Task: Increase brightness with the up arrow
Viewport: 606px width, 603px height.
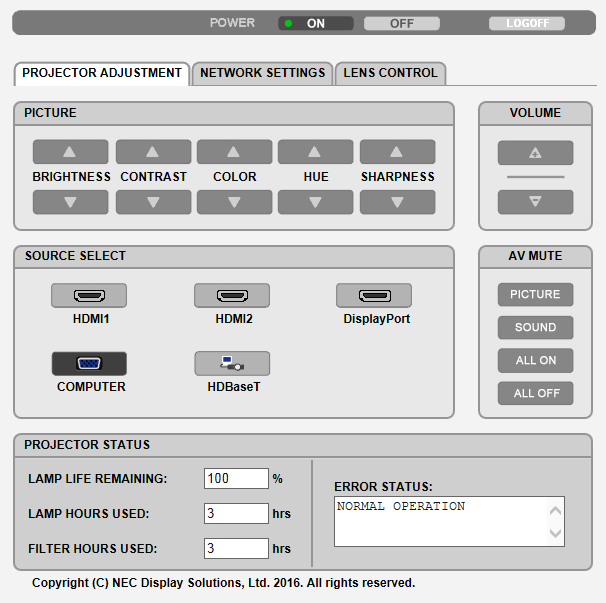Action: tap(70, 152)
